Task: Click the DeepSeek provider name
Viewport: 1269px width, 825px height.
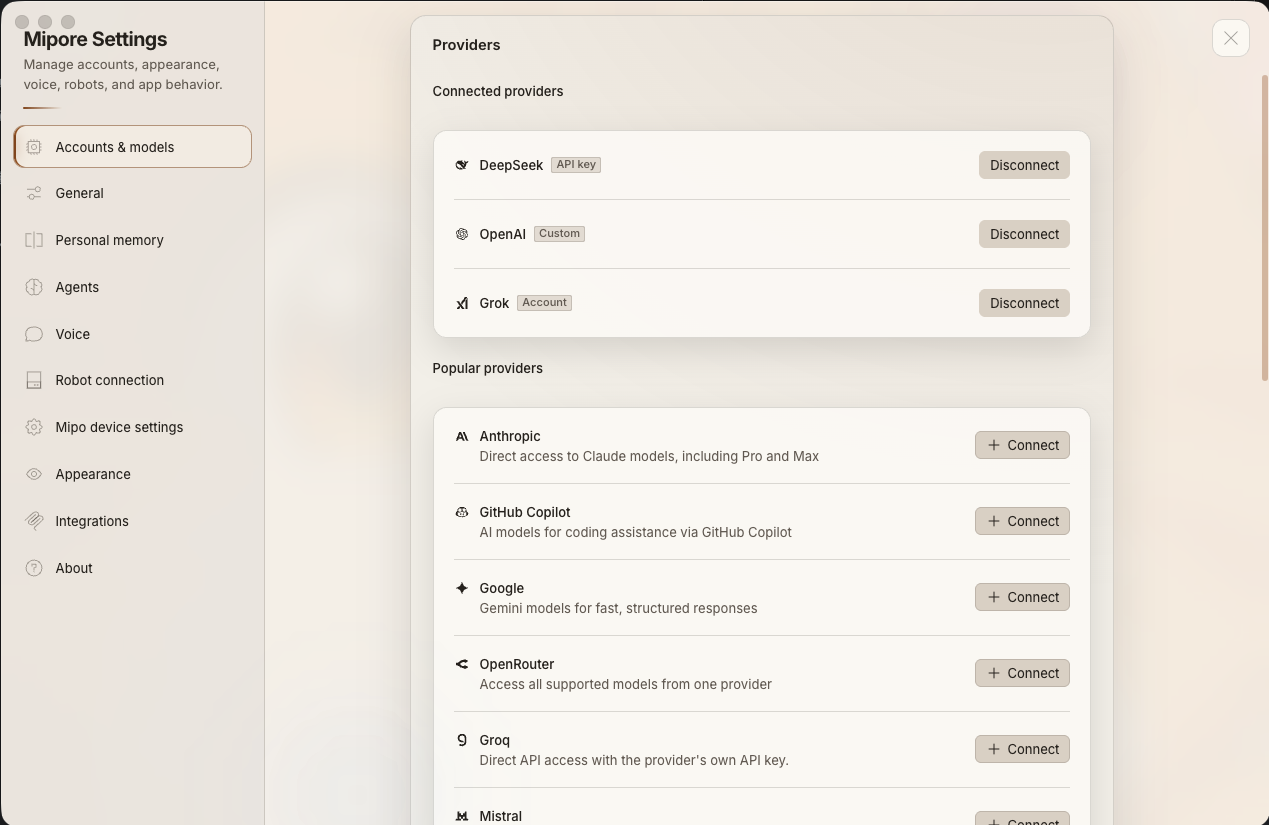Action: 511,165
